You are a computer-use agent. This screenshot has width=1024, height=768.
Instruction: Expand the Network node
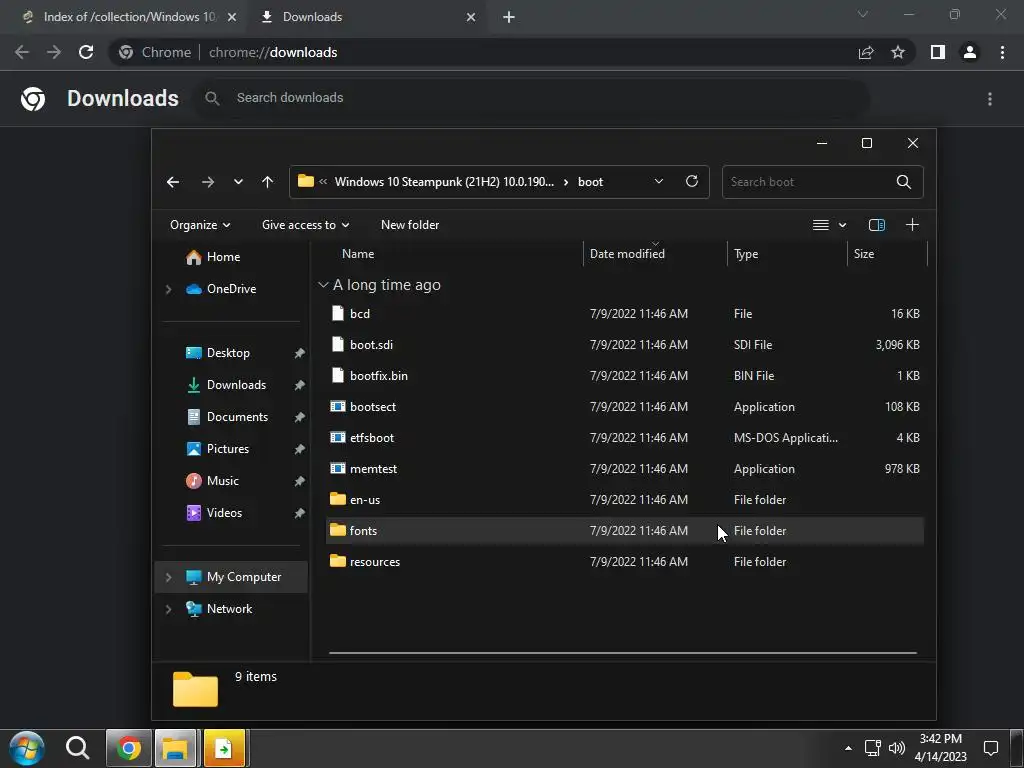tap(168, 609)
